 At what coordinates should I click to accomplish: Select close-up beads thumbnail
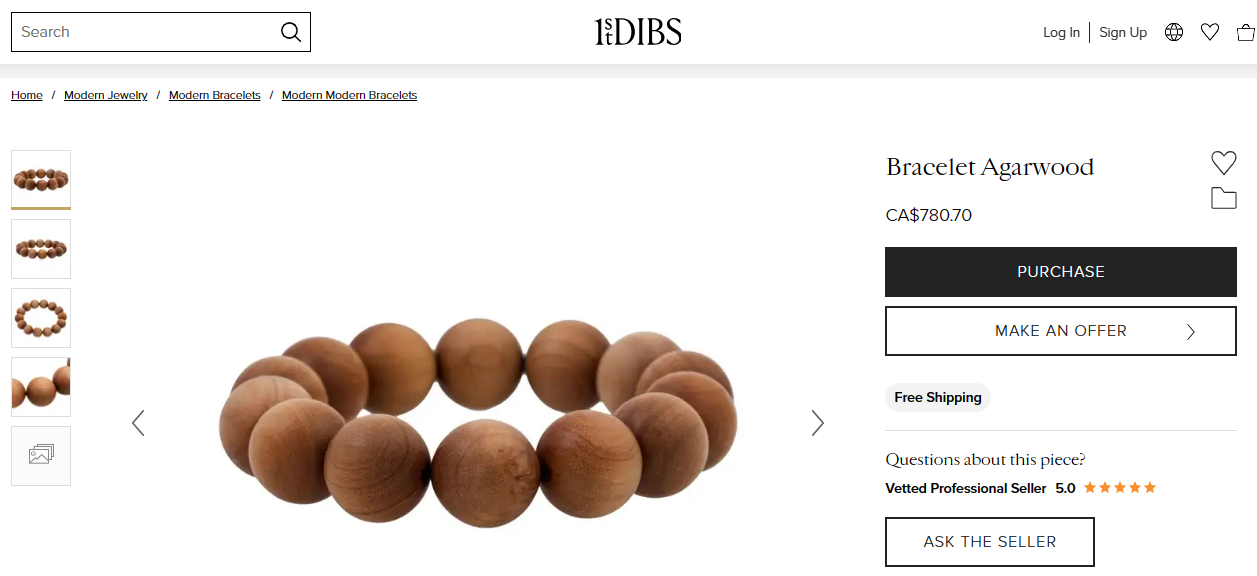[41, 387]
